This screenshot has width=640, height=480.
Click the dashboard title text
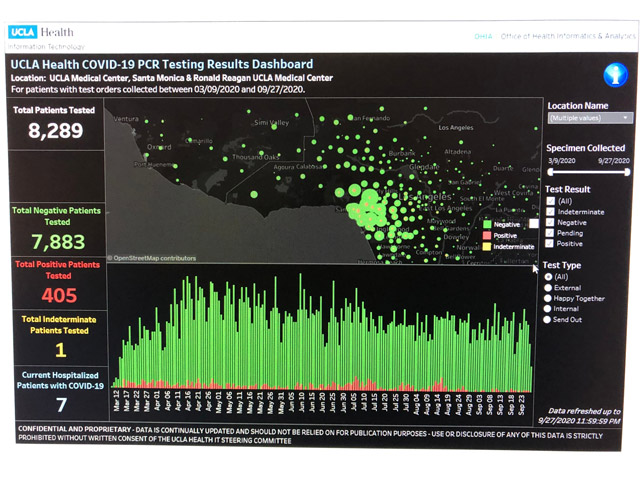(x=162, y=64)
